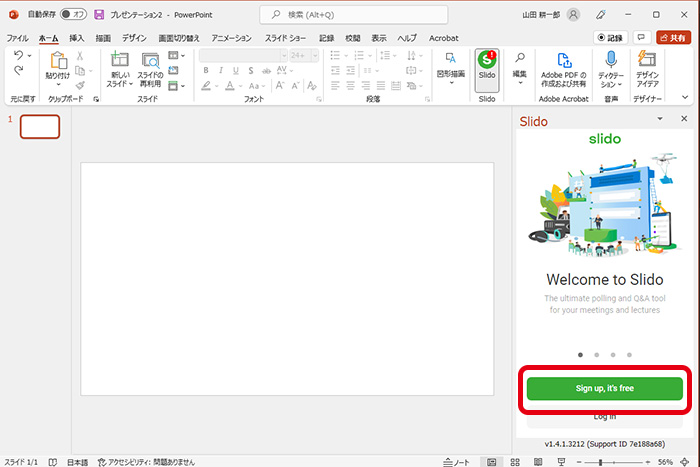The height and width of the screenshot is (467, 700).
Task: Start Slide Show from status bar
Action: pos(561,462)
